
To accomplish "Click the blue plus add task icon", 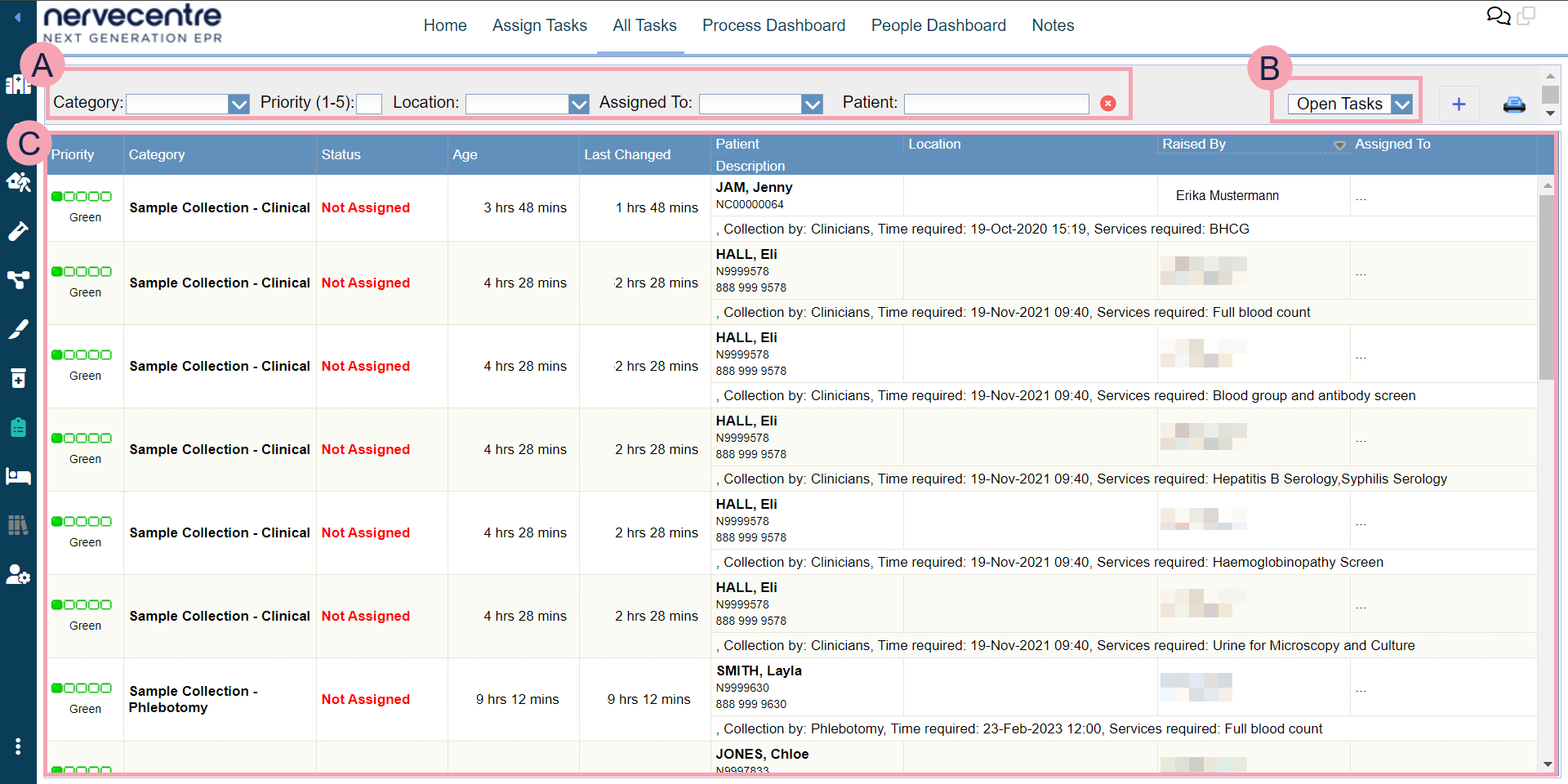I will 1459,105.
